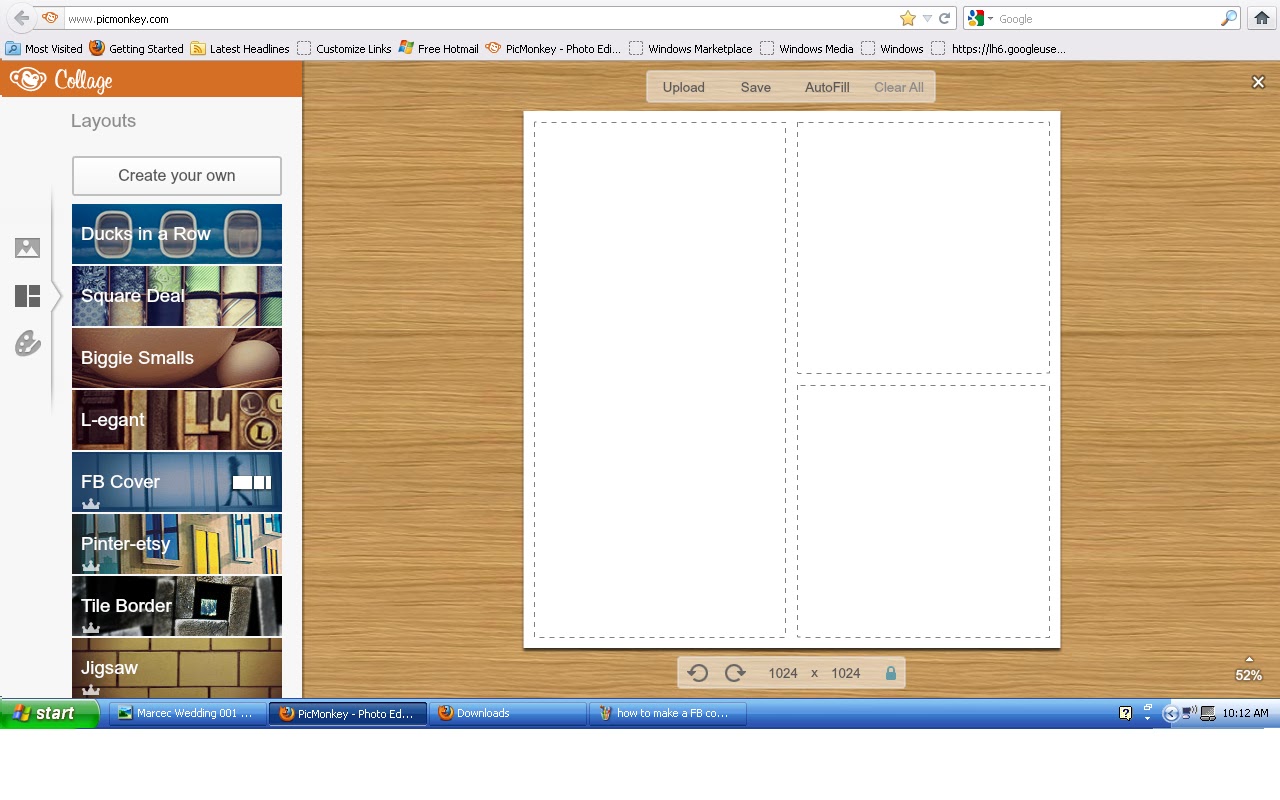1280x800 pixels.
Task: Click the Google search field
Action: tap(1108, 18)
